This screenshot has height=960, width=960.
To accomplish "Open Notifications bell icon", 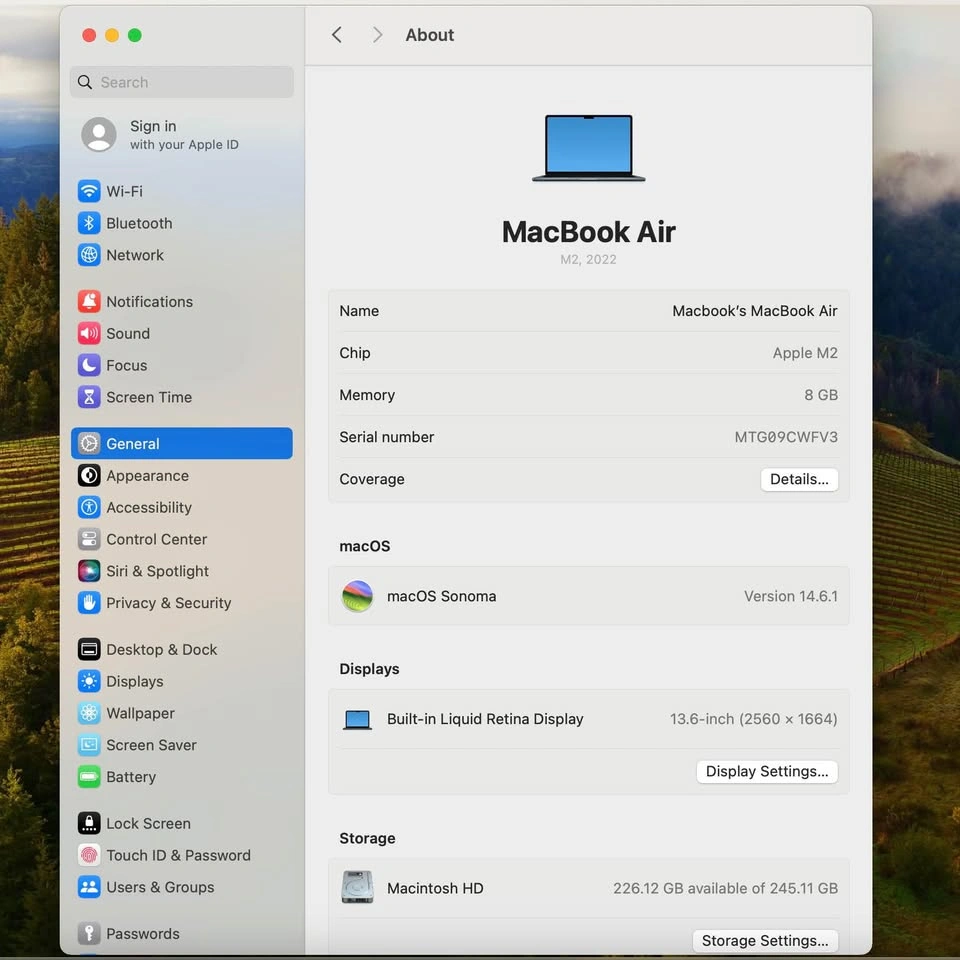I will (89, 301).
